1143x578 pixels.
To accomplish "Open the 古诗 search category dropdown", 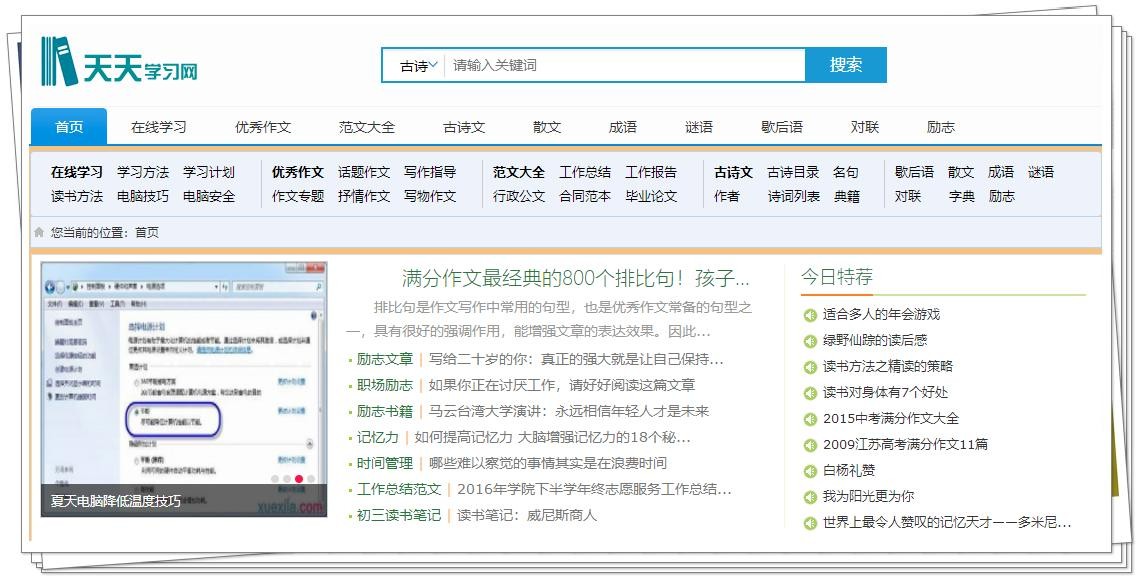I will pos(418,66).
